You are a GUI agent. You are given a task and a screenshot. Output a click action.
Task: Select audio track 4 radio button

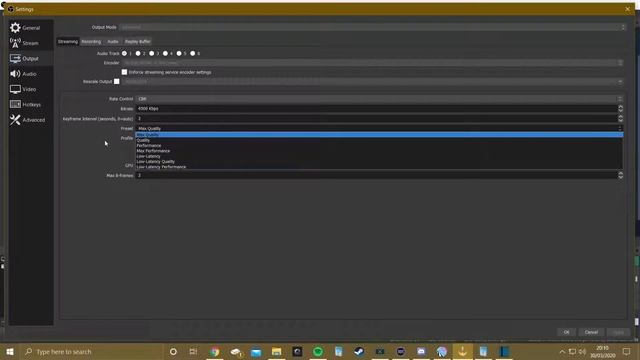[165, 53]
